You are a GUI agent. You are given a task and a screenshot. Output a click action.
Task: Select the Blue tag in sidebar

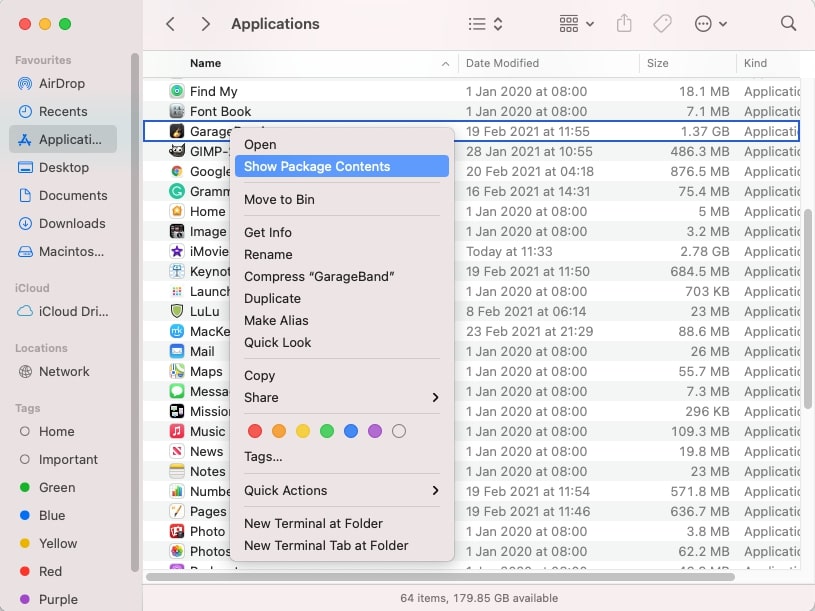click(62, 515)
